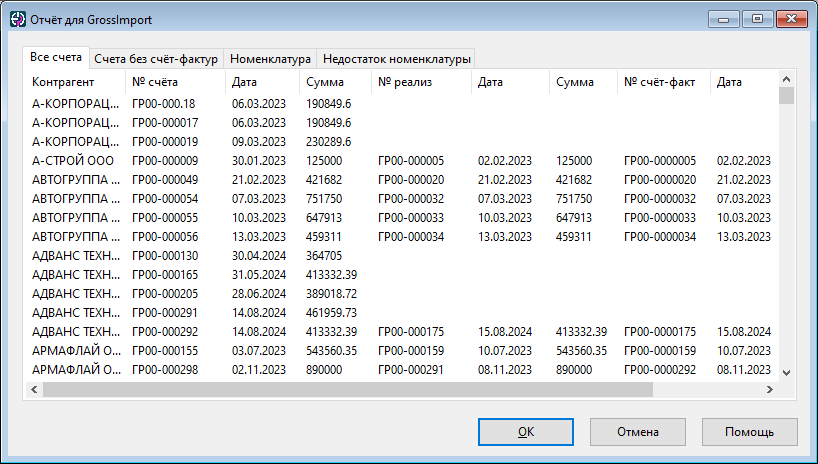Select invoice cell 'ГР00-000155'
Viewport: 818px width, 464px height.
pyautogui.click(x=165, y=351)
